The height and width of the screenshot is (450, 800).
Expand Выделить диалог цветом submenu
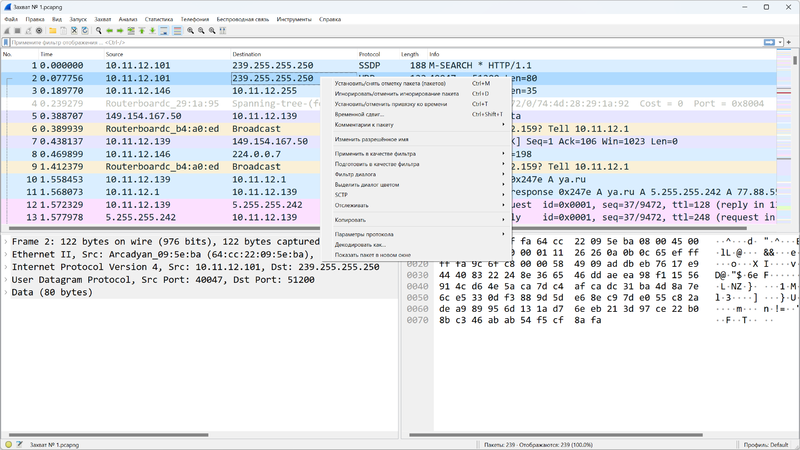point(416,185)
